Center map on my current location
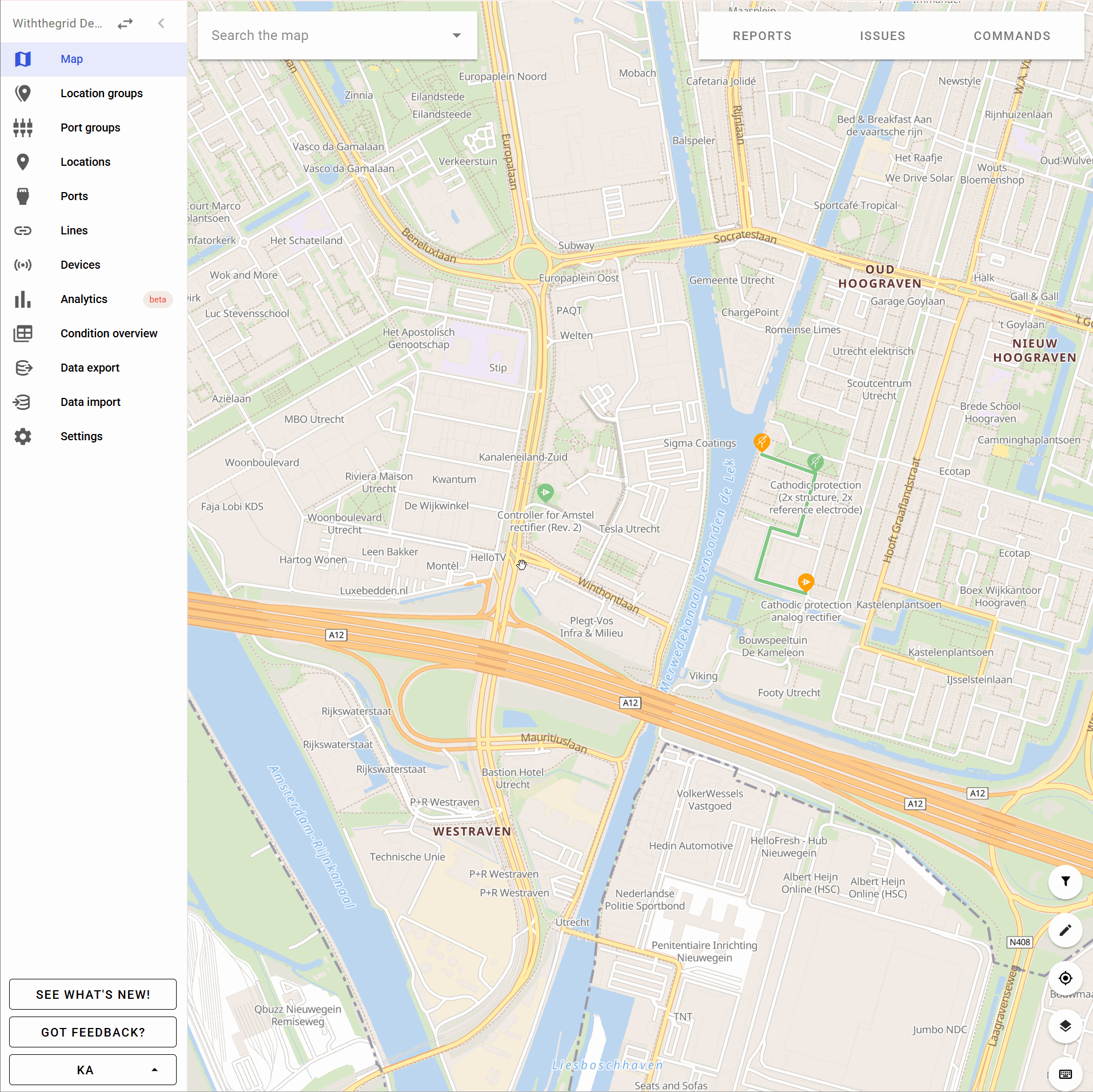The height and width of the screenshot is (1092, 1093). click(x=1065, y=978)
